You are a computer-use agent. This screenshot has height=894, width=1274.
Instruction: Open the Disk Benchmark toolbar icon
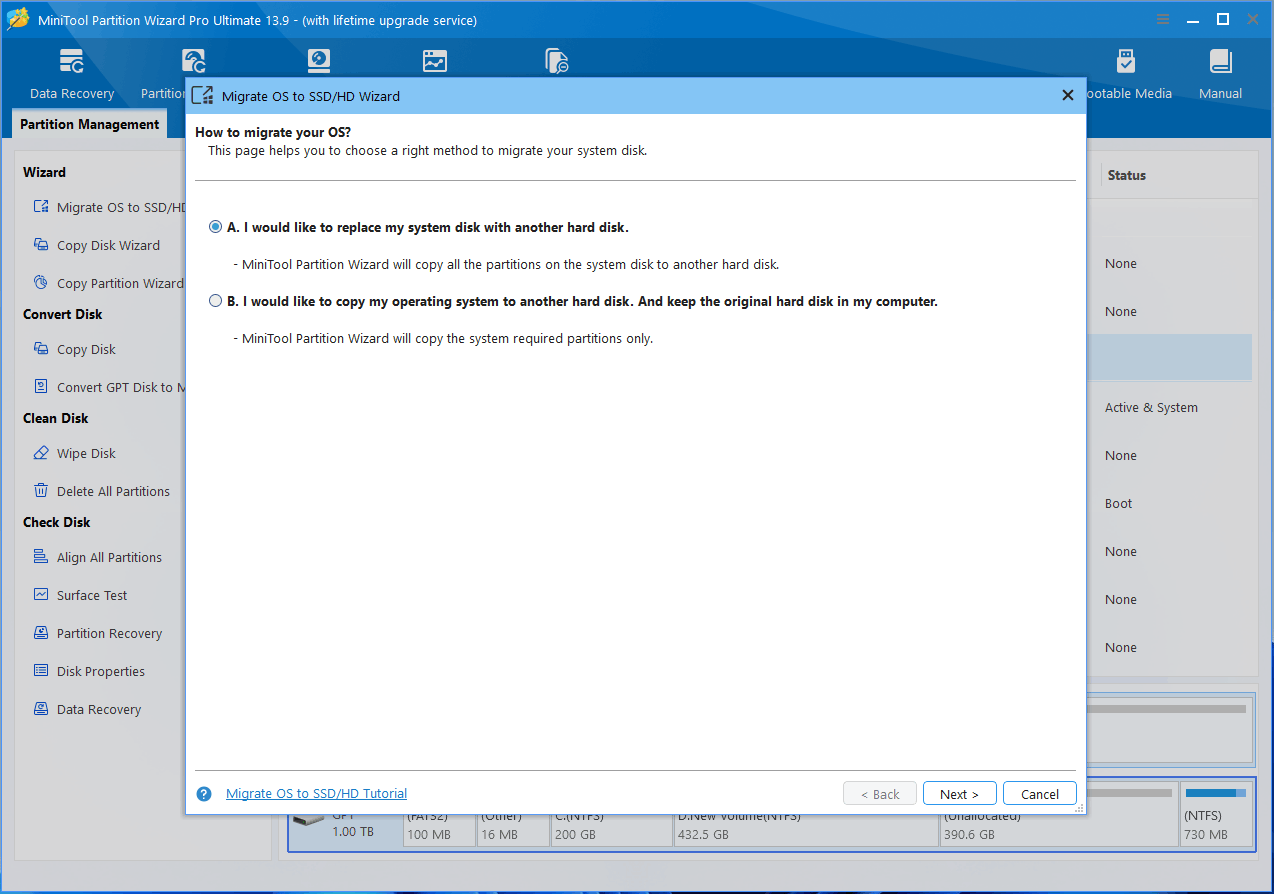318,61
